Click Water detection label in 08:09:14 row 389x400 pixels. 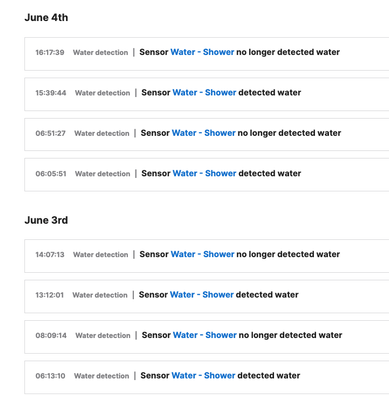[x=103, y=336]
